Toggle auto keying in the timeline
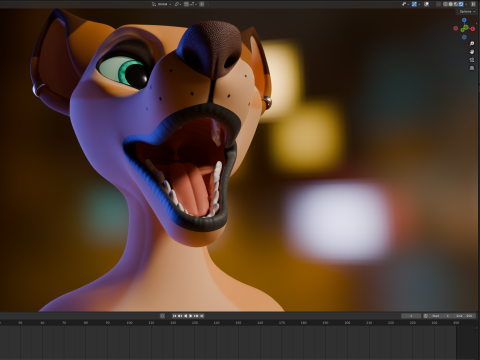This screenshot has height=360, width=480. tap(162, 316)
